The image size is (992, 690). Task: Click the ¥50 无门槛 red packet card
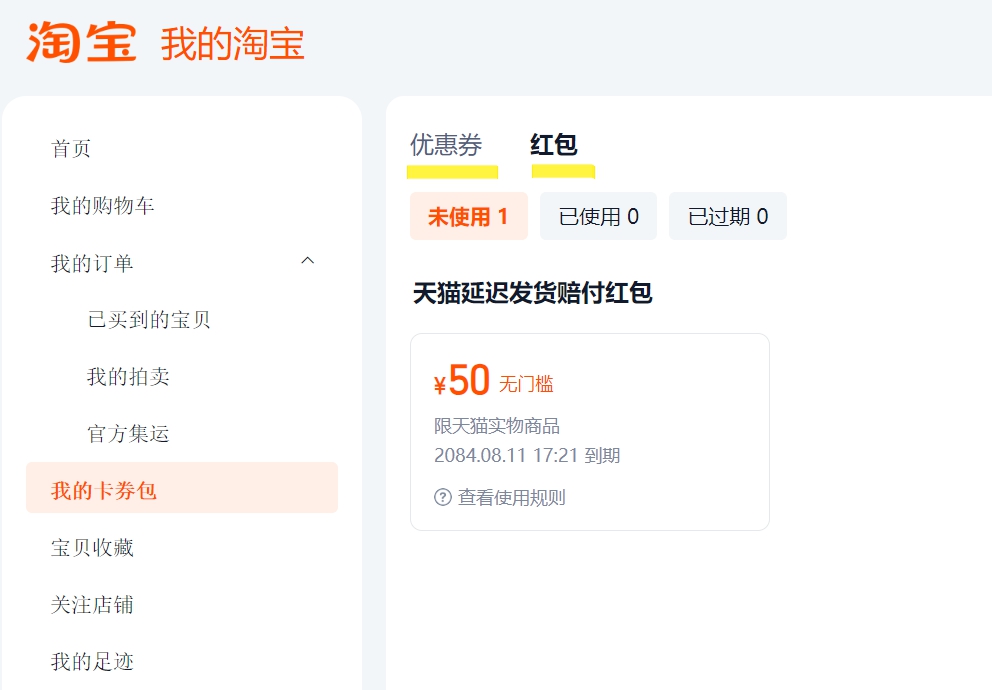pos(590,432)
